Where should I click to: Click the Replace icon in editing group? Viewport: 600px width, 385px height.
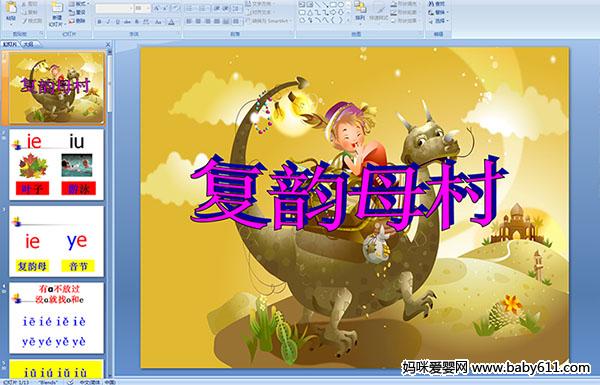point(437,12)
